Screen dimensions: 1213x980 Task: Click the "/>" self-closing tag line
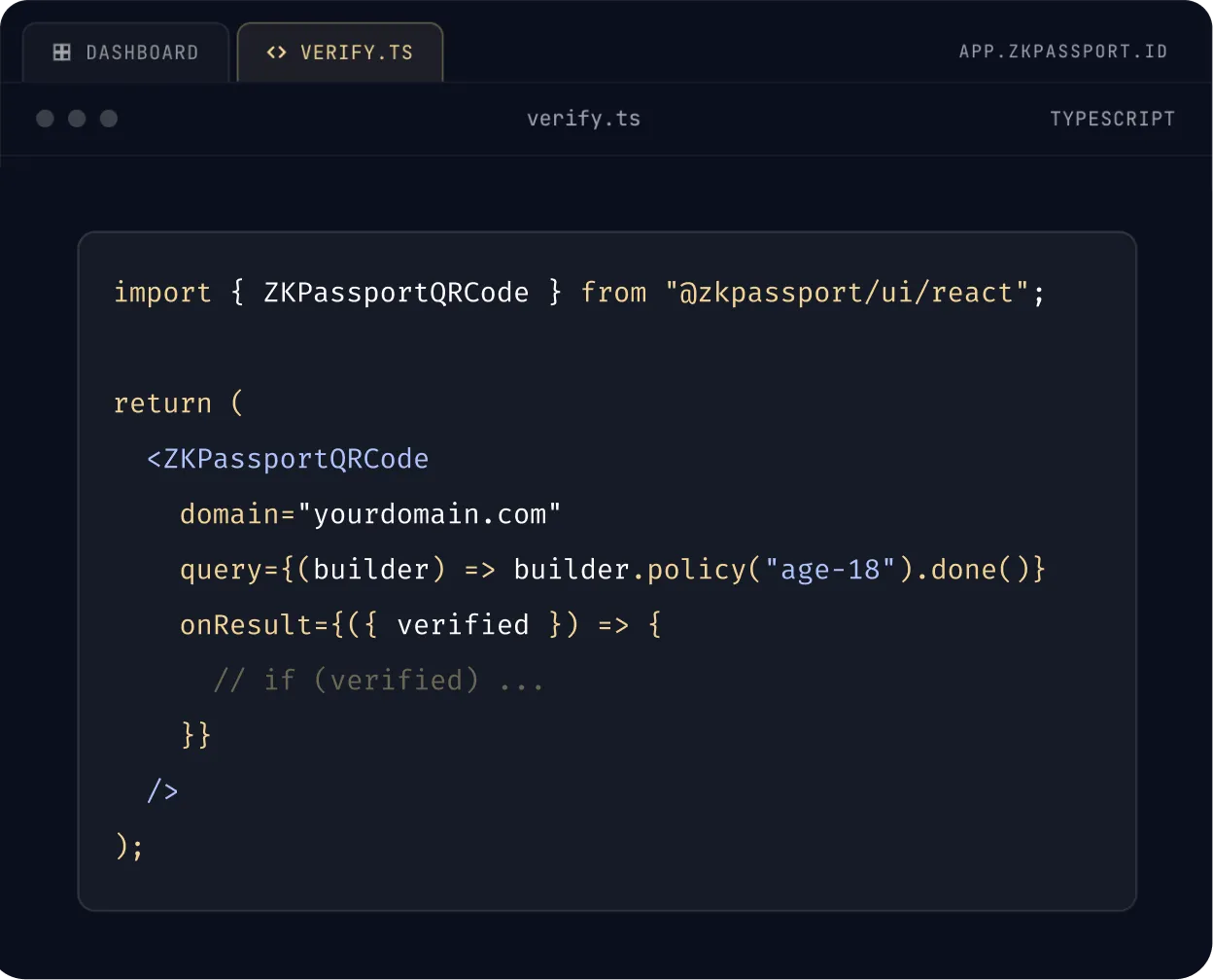pos(162,791)
